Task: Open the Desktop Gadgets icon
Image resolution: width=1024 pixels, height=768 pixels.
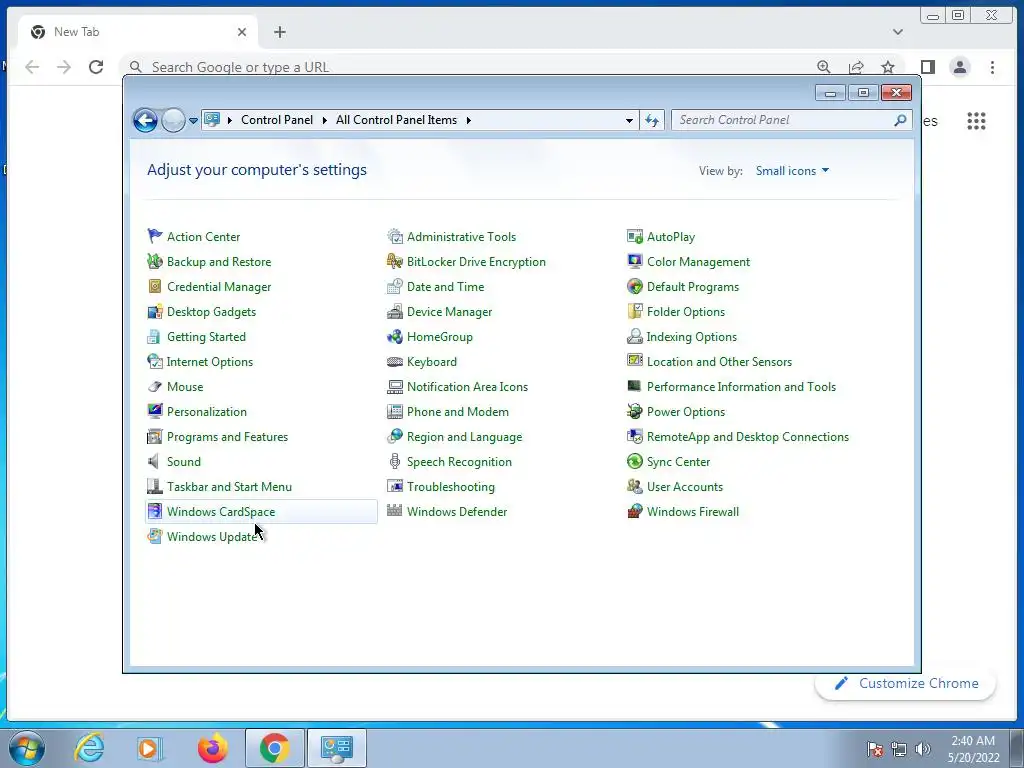Action: [x=155, y=312]
